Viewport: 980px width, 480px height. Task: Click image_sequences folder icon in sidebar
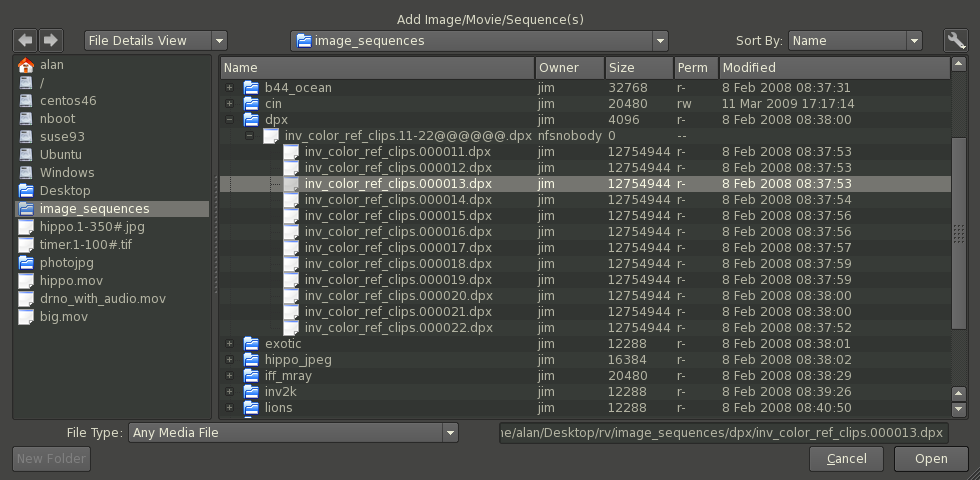(x=26, y=209)
